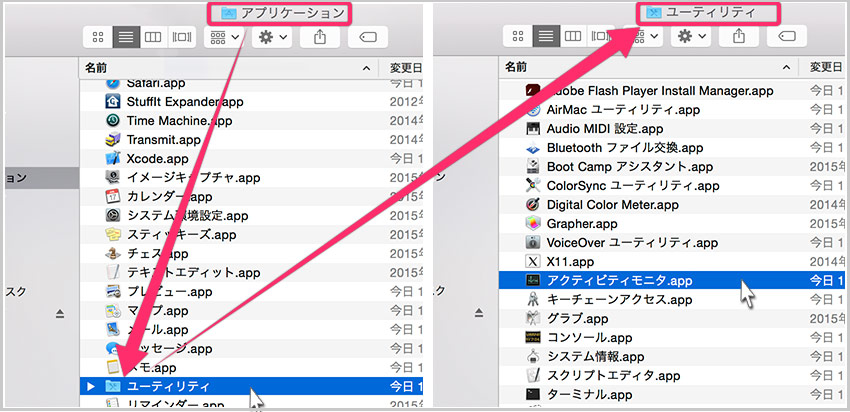Select キーチェーンアクセス.app icon
Image resolution: width=850 pixels, height=412 pixels.
pos(533,299)
